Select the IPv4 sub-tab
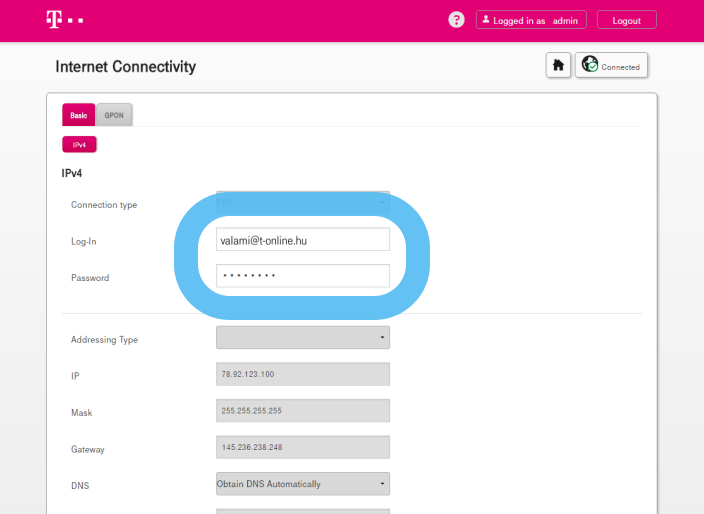Screen dimensions: 704x514 79,145
